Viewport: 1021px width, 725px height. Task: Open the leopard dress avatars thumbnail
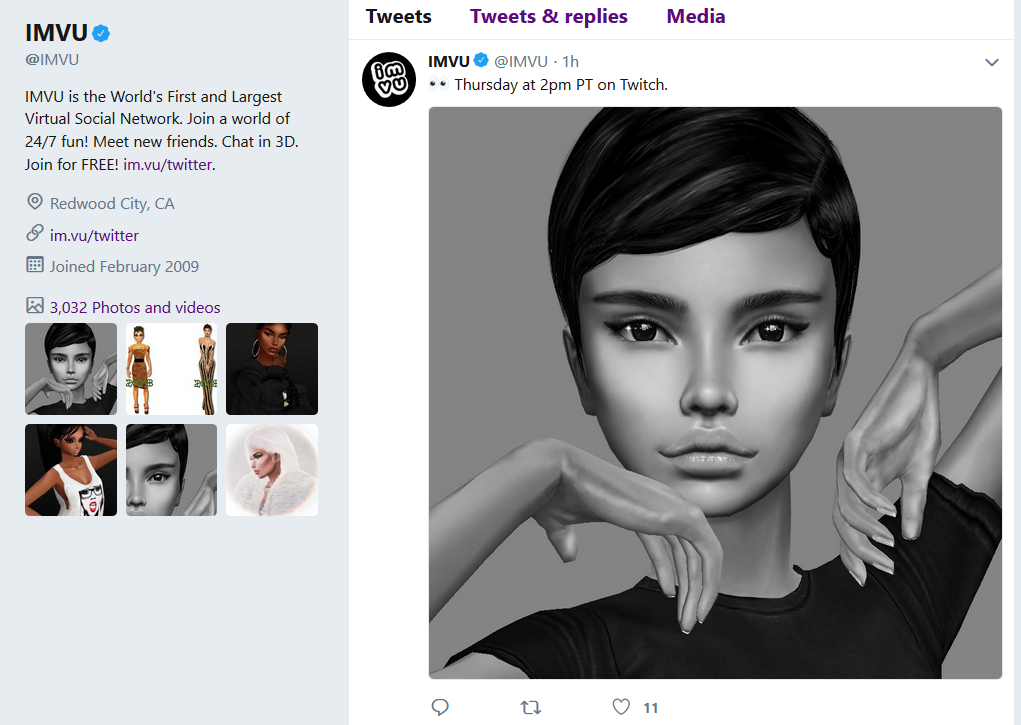[171, 369]
